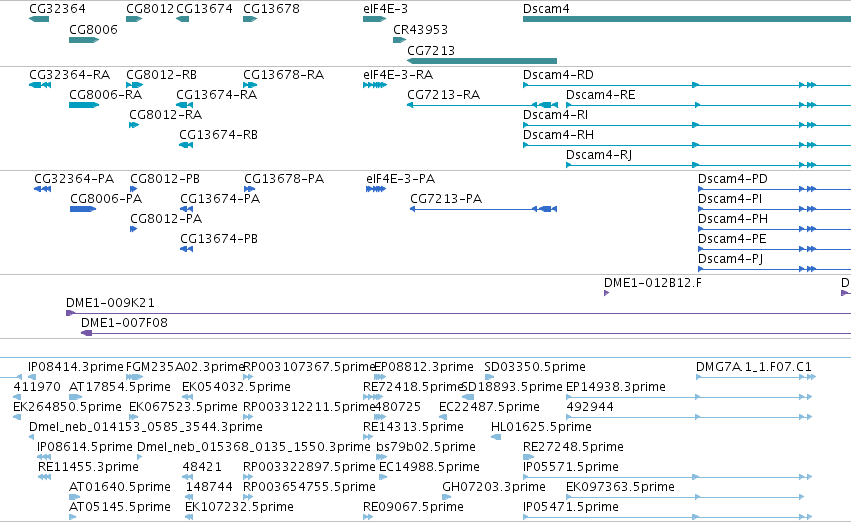Select the EP08812.3prime EST label

click(424, 367)
